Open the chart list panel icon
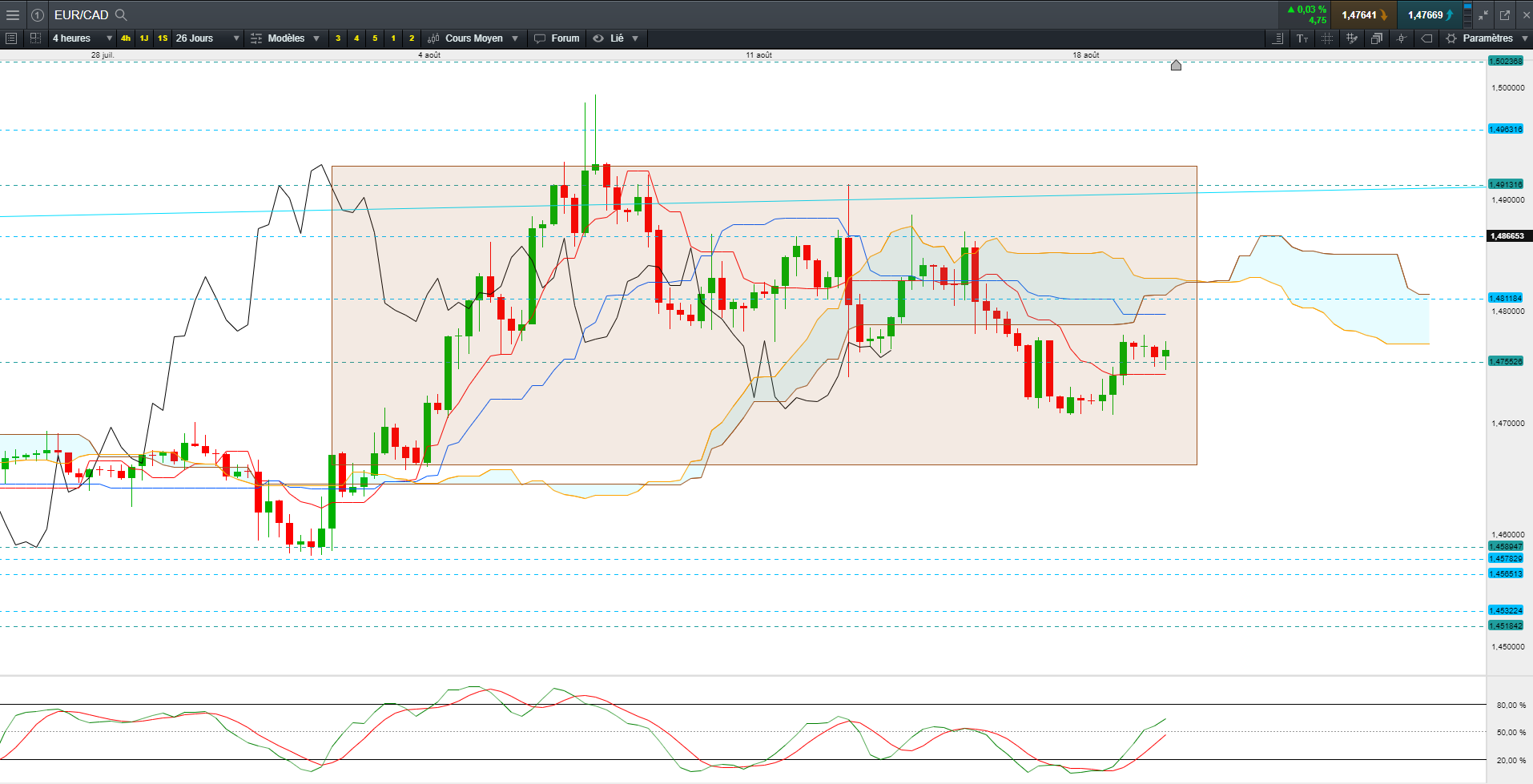Viewport: 1533px width, 784px height. point(11,38)
